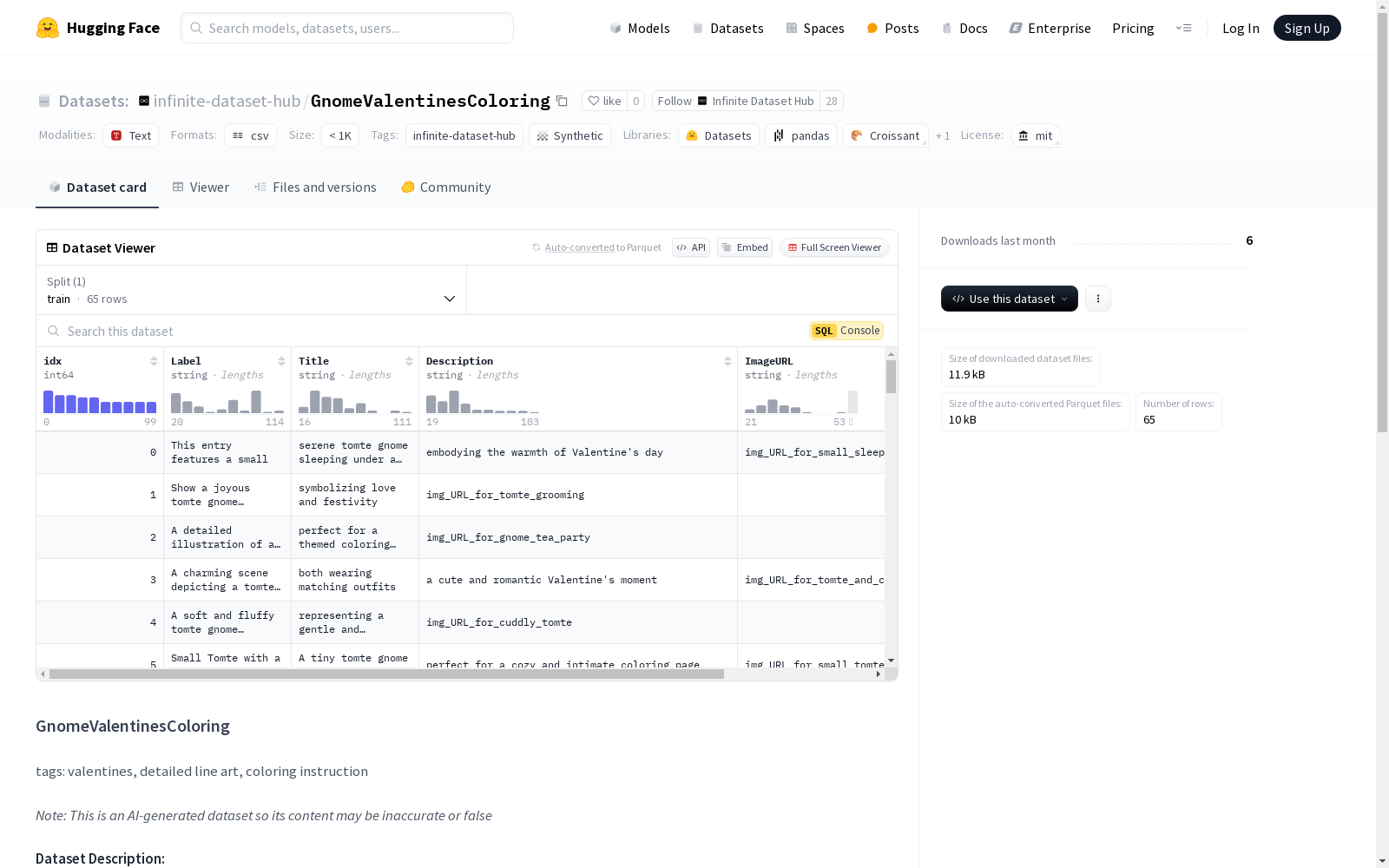Click the Auto-converted link
The height and width of the screenshot is (868, 1389).
click(579, 247)
